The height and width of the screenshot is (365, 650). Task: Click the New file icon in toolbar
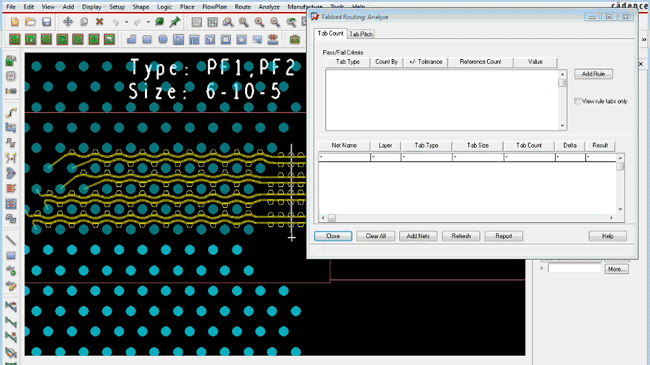tap(15, 22)
